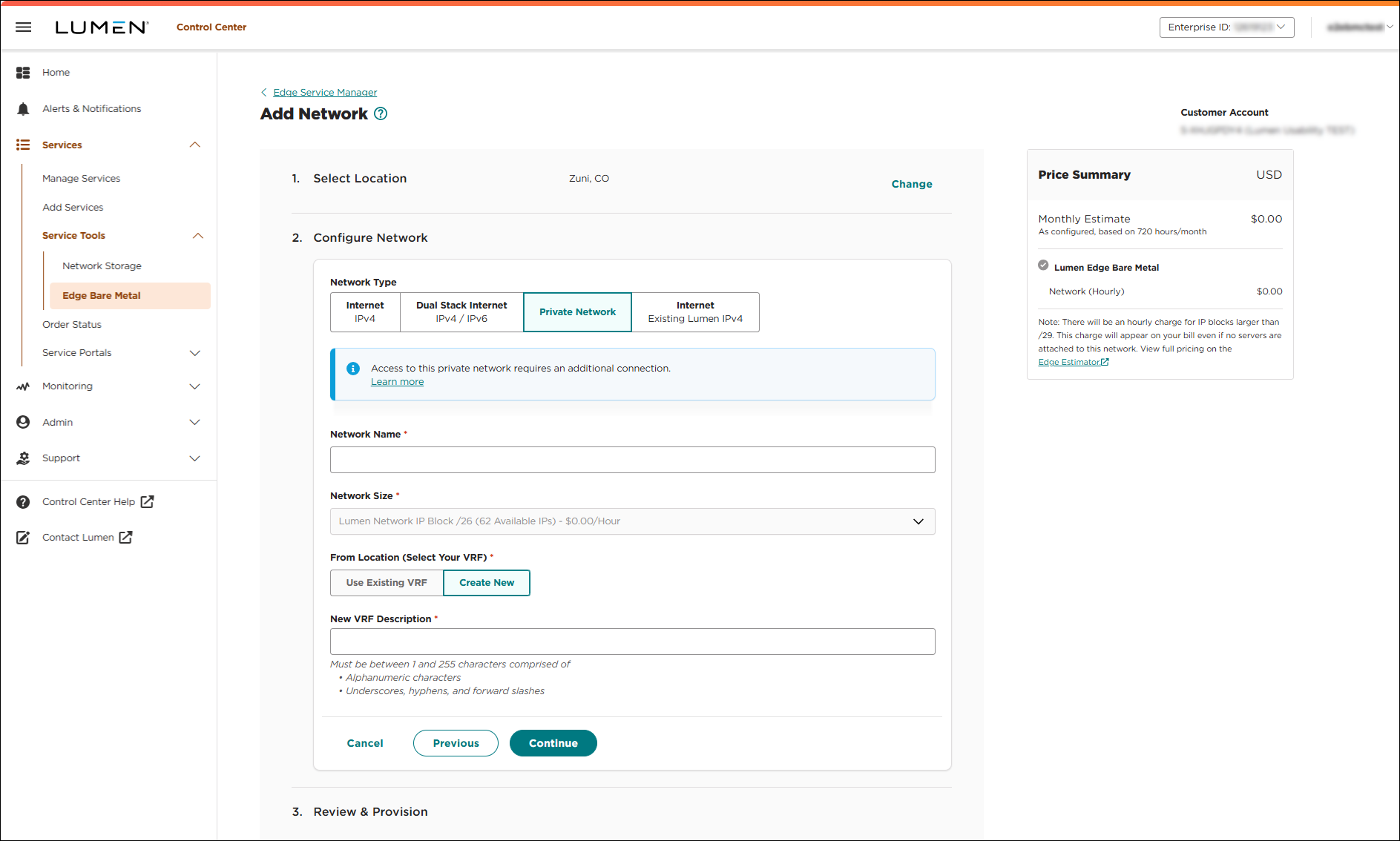
Task: Choose Use Existing VRF option
Action: click(x=386, y=583)
